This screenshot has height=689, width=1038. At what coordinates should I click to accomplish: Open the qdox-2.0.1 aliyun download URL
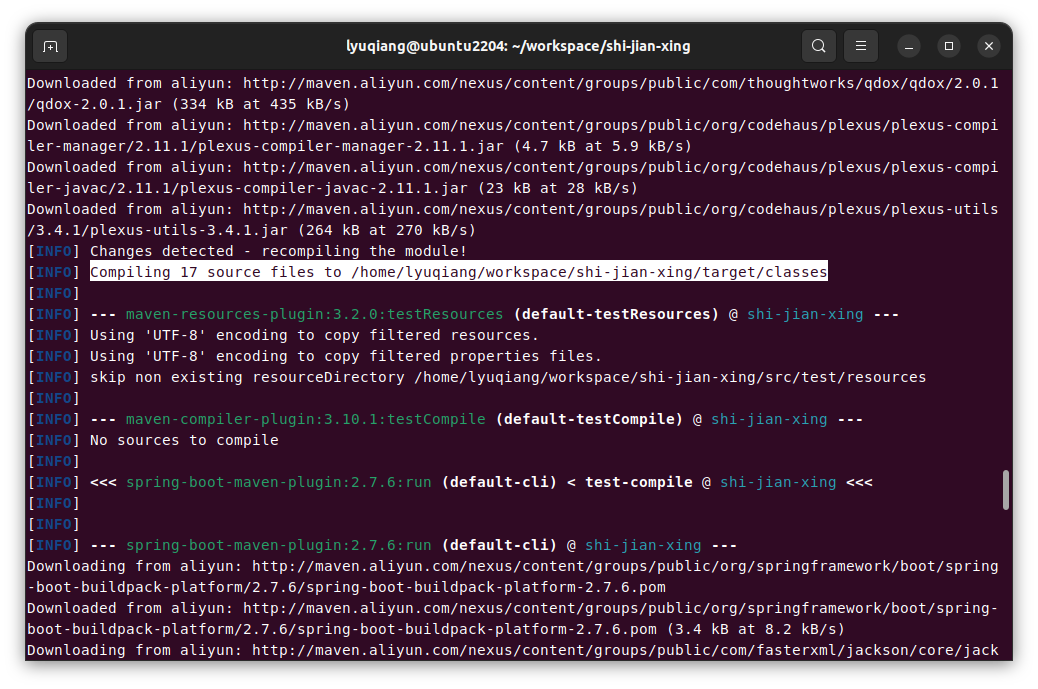pyautogui.click(x=620, y=83)
